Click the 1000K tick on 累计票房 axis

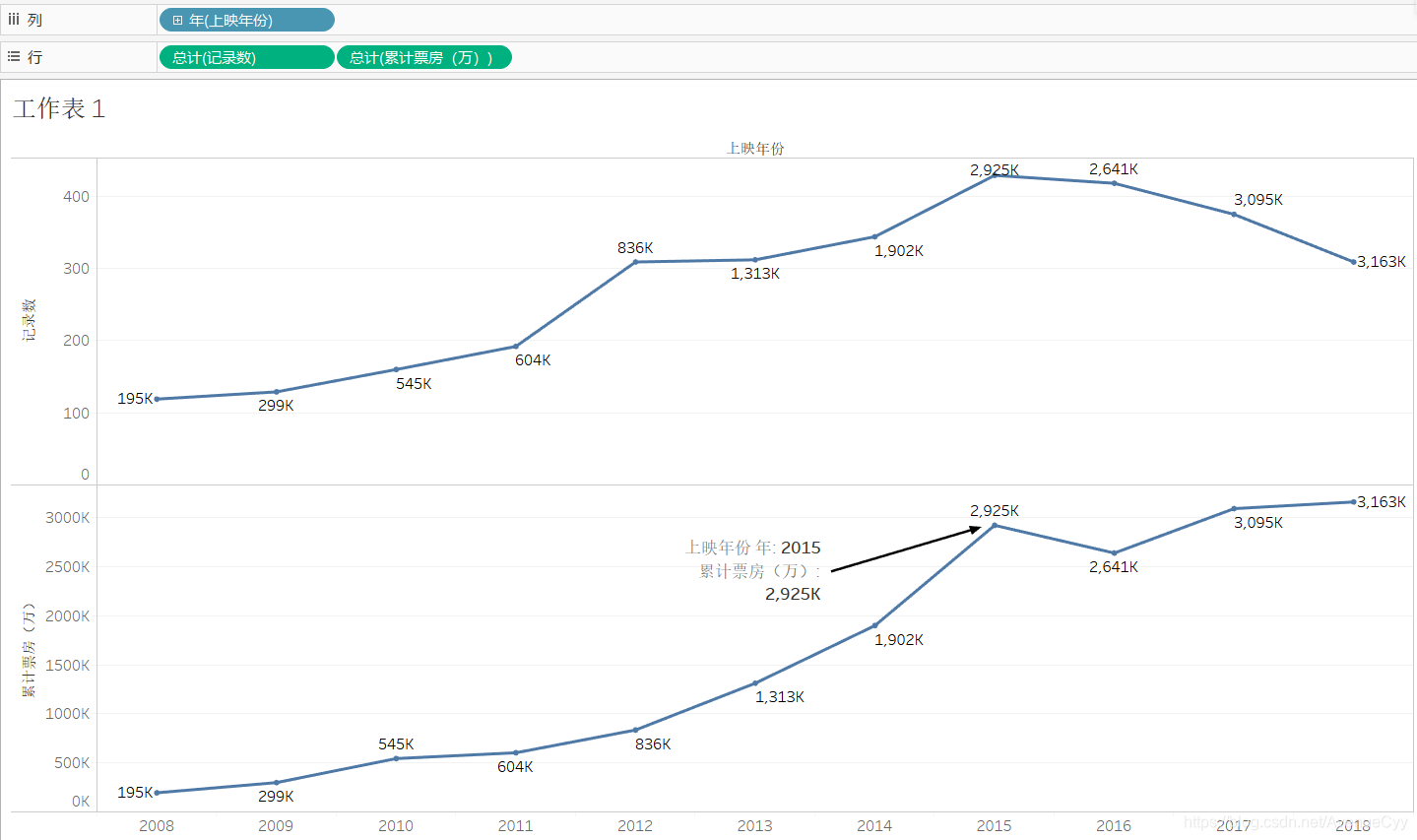(x=67, y=714)
